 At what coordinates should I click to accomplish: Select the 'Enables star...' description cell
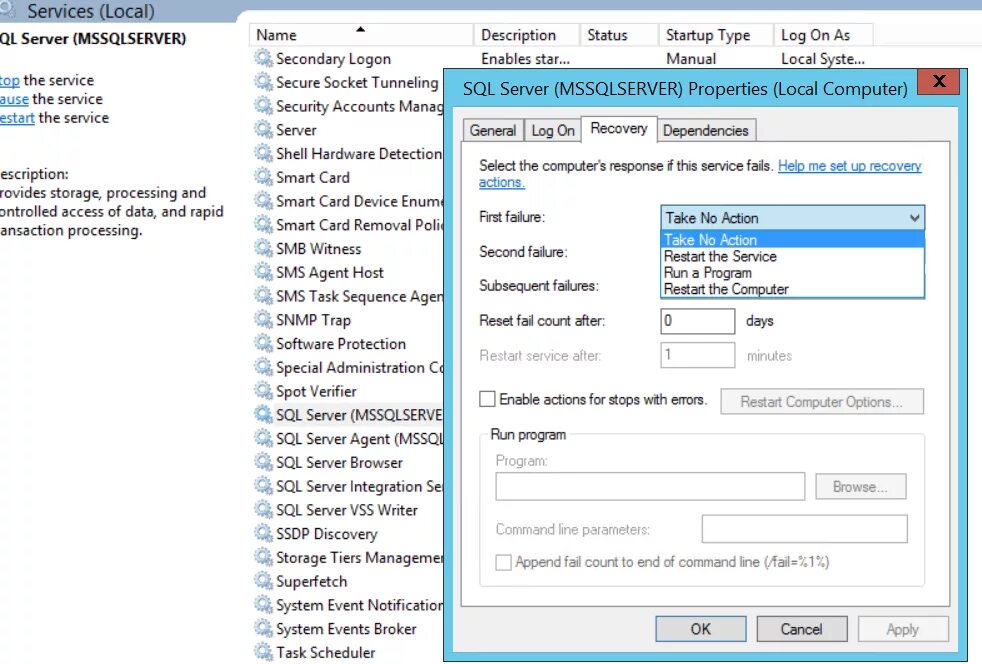pos(525,59)
